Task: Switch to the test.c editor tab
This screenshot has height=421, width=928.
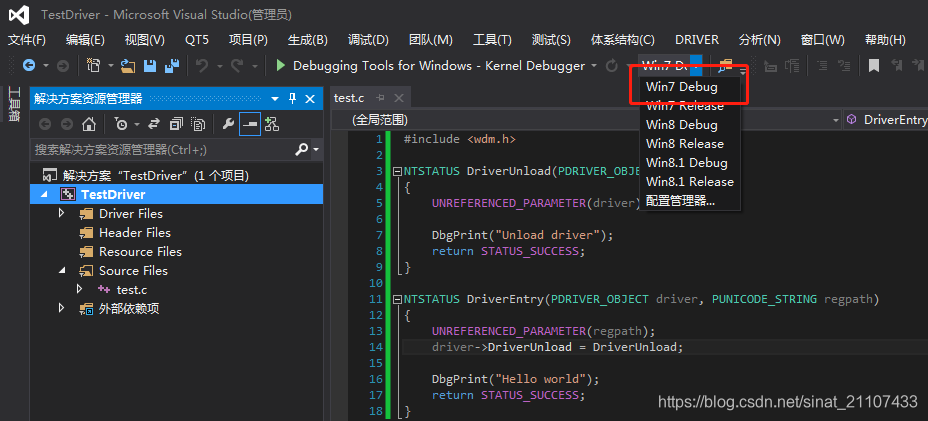Action: click(x=349, y=98)
